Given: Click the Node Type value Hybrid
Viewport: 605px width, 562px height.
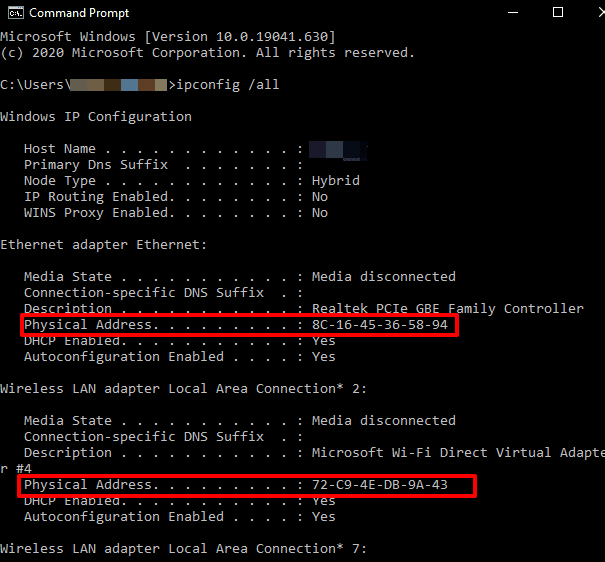Looking at the screenshot, I should 335,181.
